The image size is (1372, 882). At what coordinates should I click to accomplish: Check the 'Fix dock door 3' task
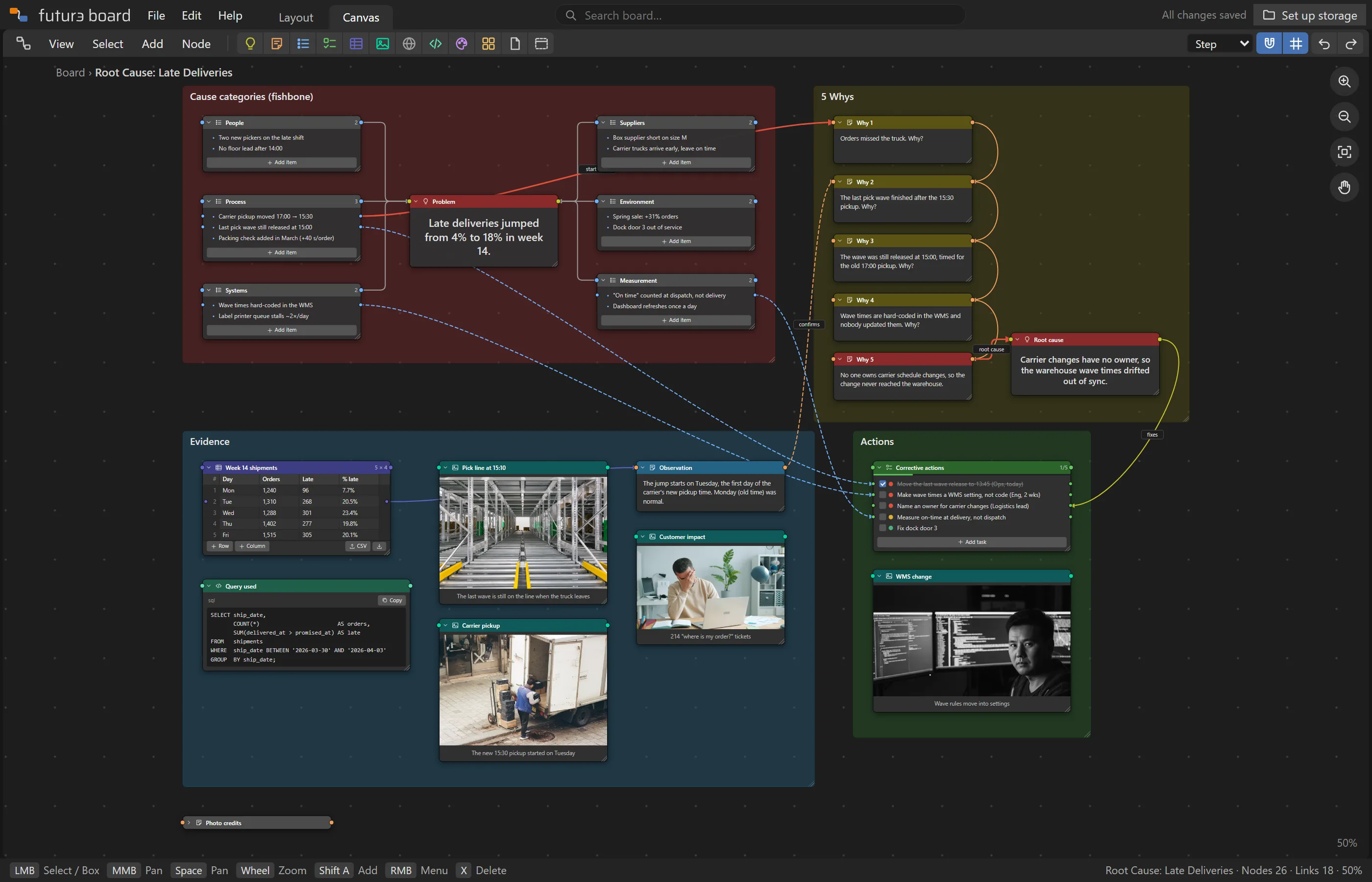(882, 528)
